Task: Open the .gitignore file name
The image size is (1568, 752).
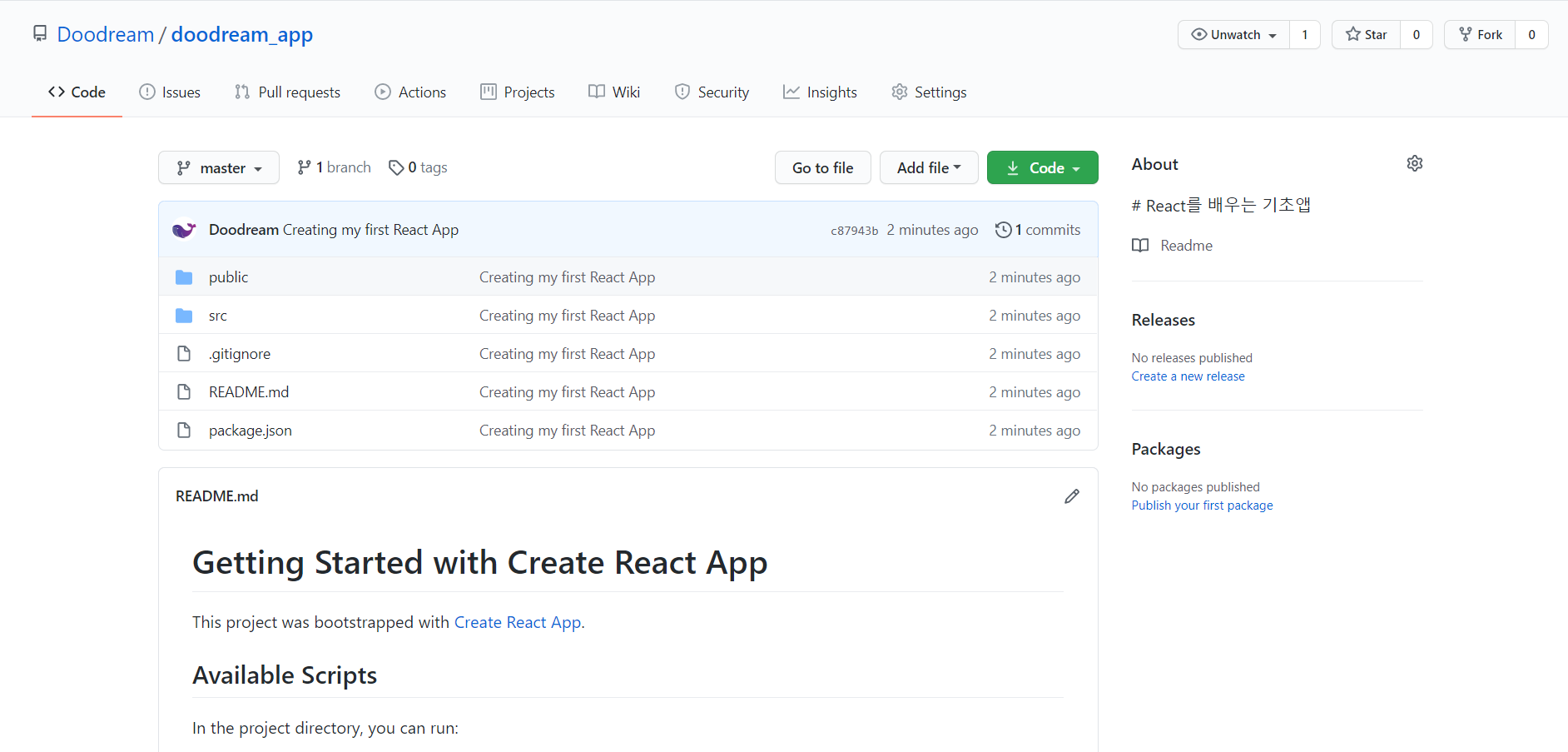Action: click(240, 354)
